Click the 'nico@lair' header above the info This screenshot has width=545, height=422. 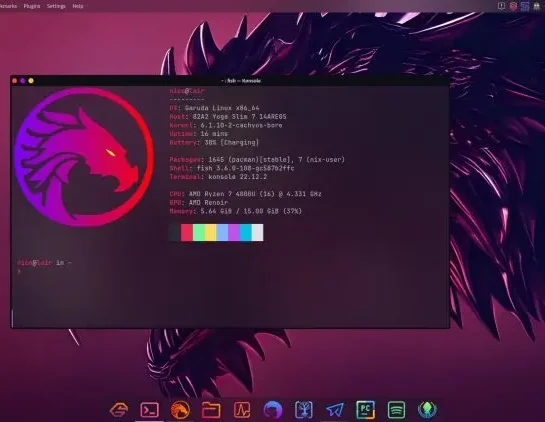(187, 91)
